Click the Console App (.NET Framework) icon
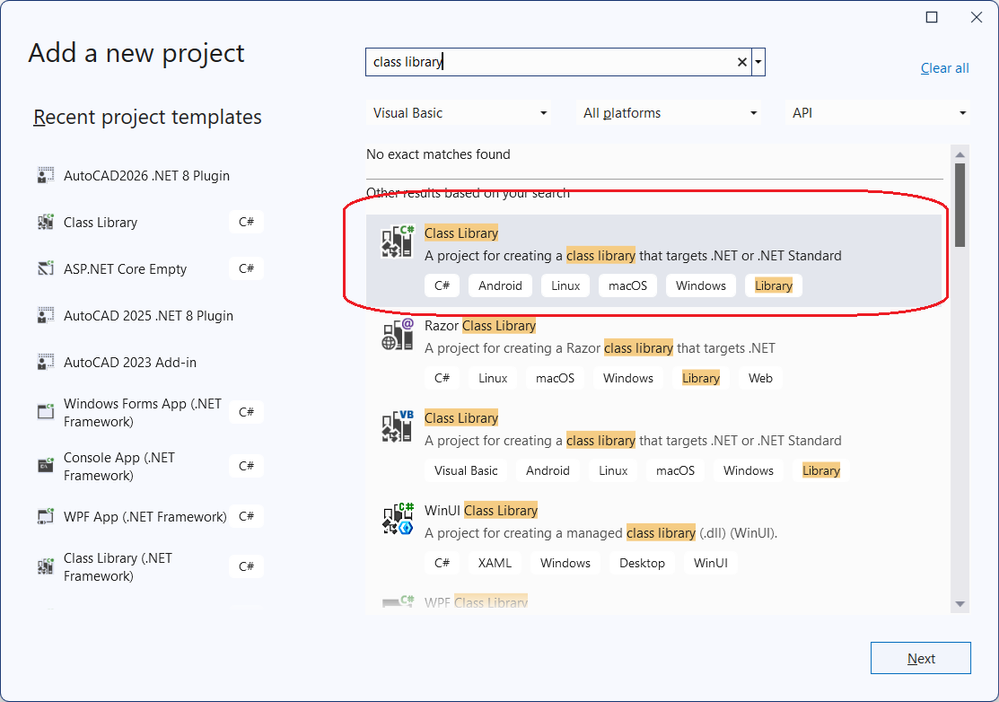This screenshot has height=702, width=999. [45, 466]
